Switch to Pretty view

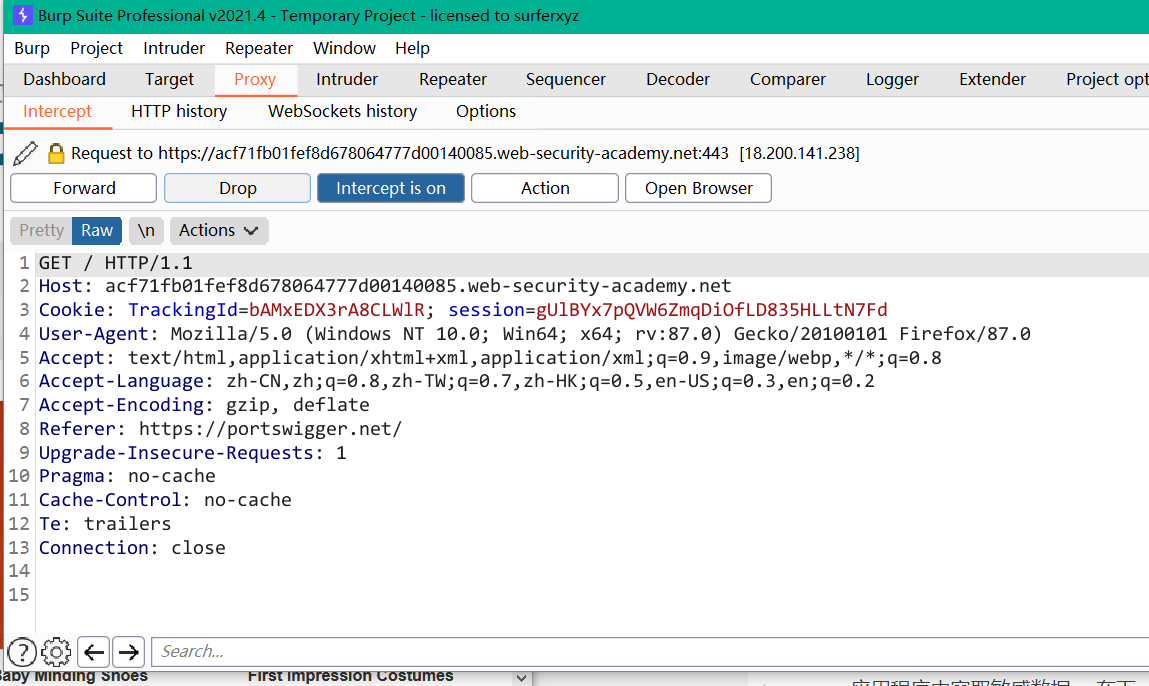click(x=41, y=230)
